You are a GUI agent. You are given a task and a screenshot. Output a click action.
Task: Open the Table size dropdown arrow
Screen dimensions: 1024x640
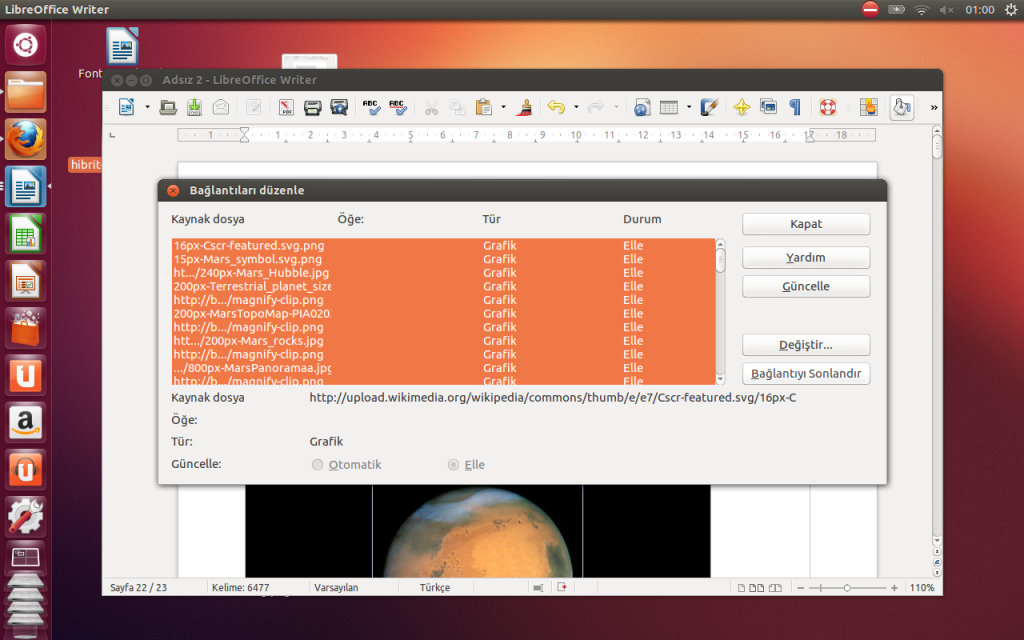[688, 107]
